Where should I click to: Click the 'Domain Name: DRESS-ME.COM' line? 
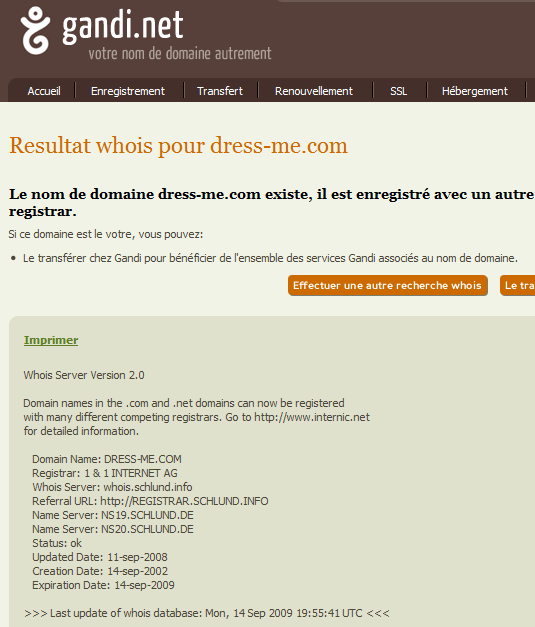tap(107, 459)
